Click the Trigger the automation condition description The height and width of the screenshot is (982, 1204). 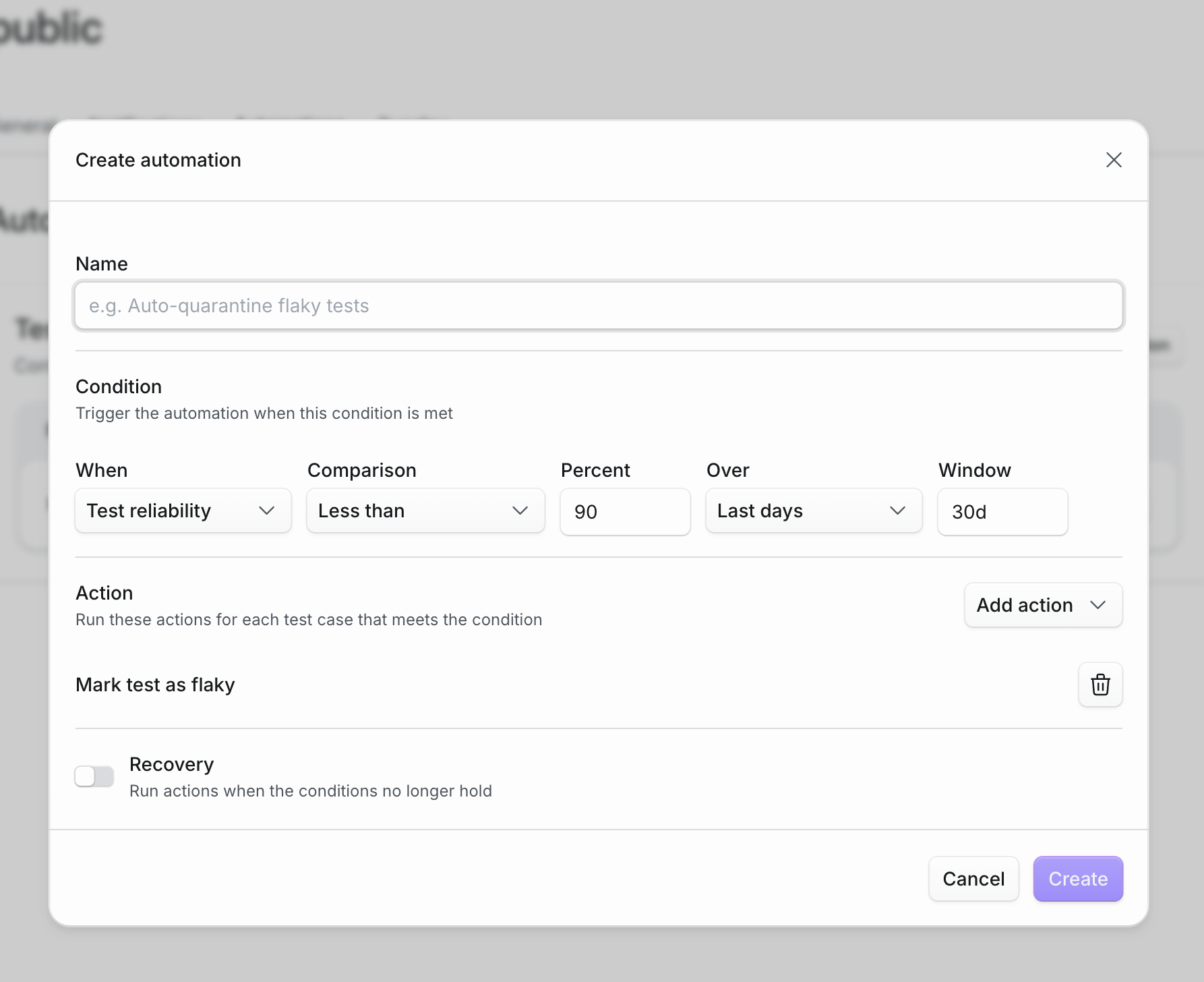[264, 413]
